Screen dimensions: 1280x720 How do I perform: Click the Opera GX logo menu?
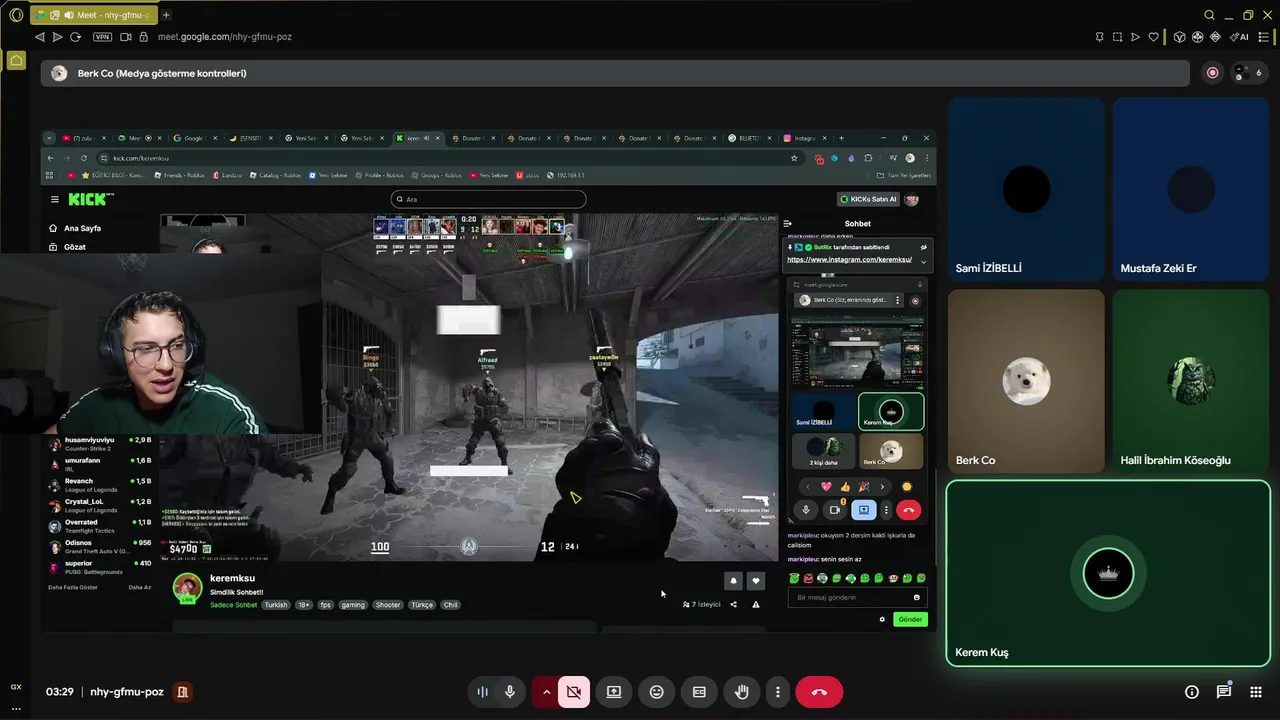[x=16, y=15]
